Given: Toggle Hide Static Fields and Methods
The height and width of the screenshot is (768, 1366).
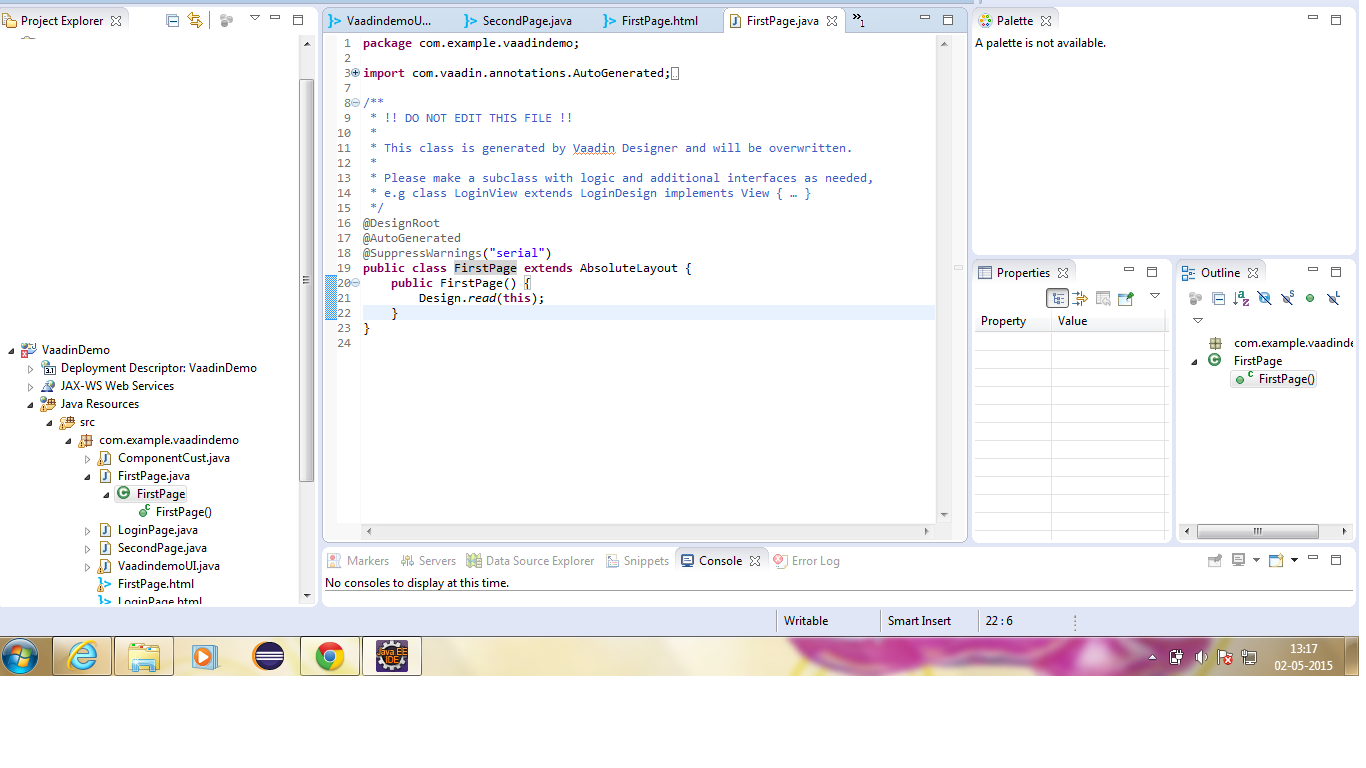Looking at the screenshot, I should click(x=1287, y=298).
